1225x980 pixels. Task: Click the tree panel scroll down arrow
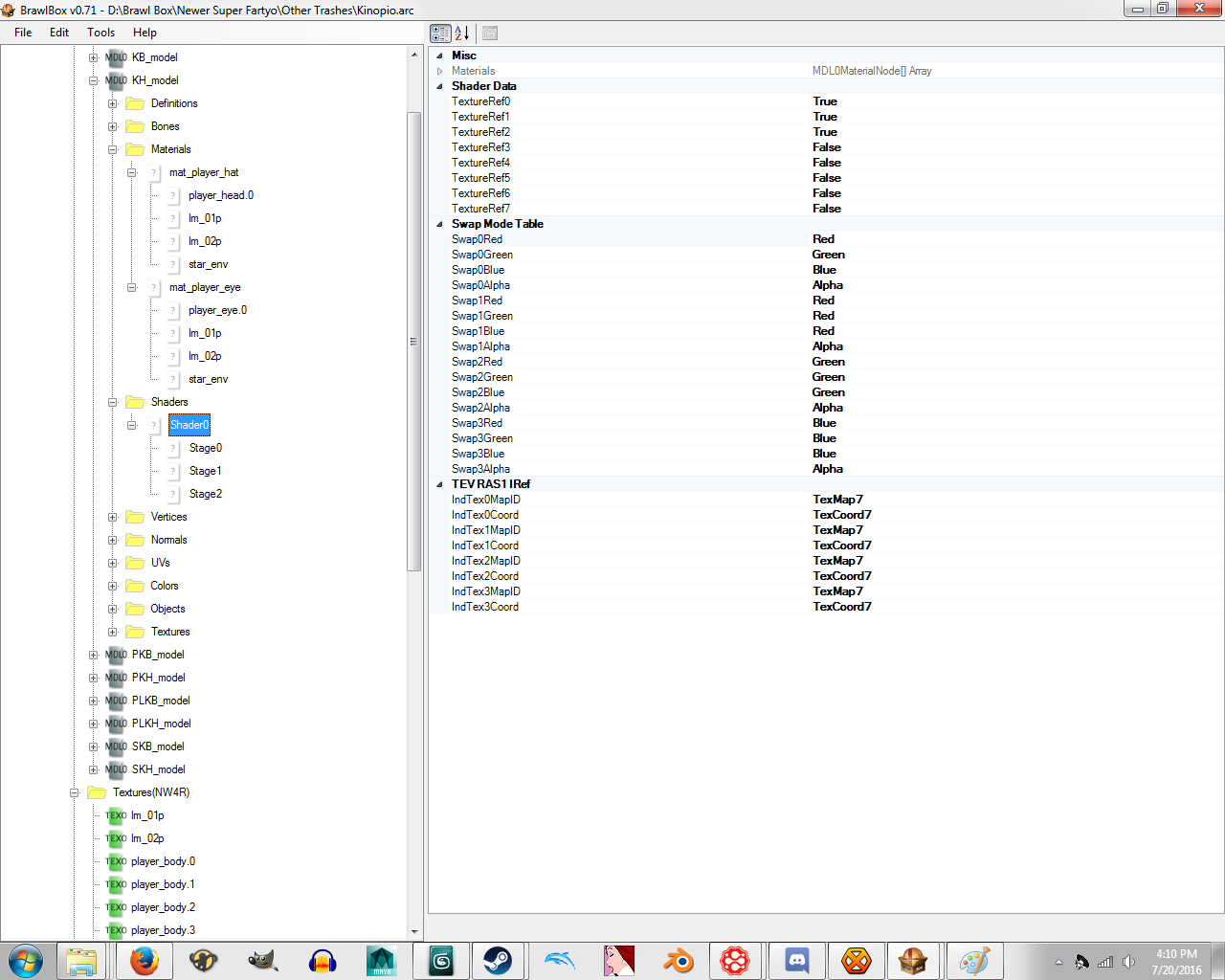(x=414, y=931)
